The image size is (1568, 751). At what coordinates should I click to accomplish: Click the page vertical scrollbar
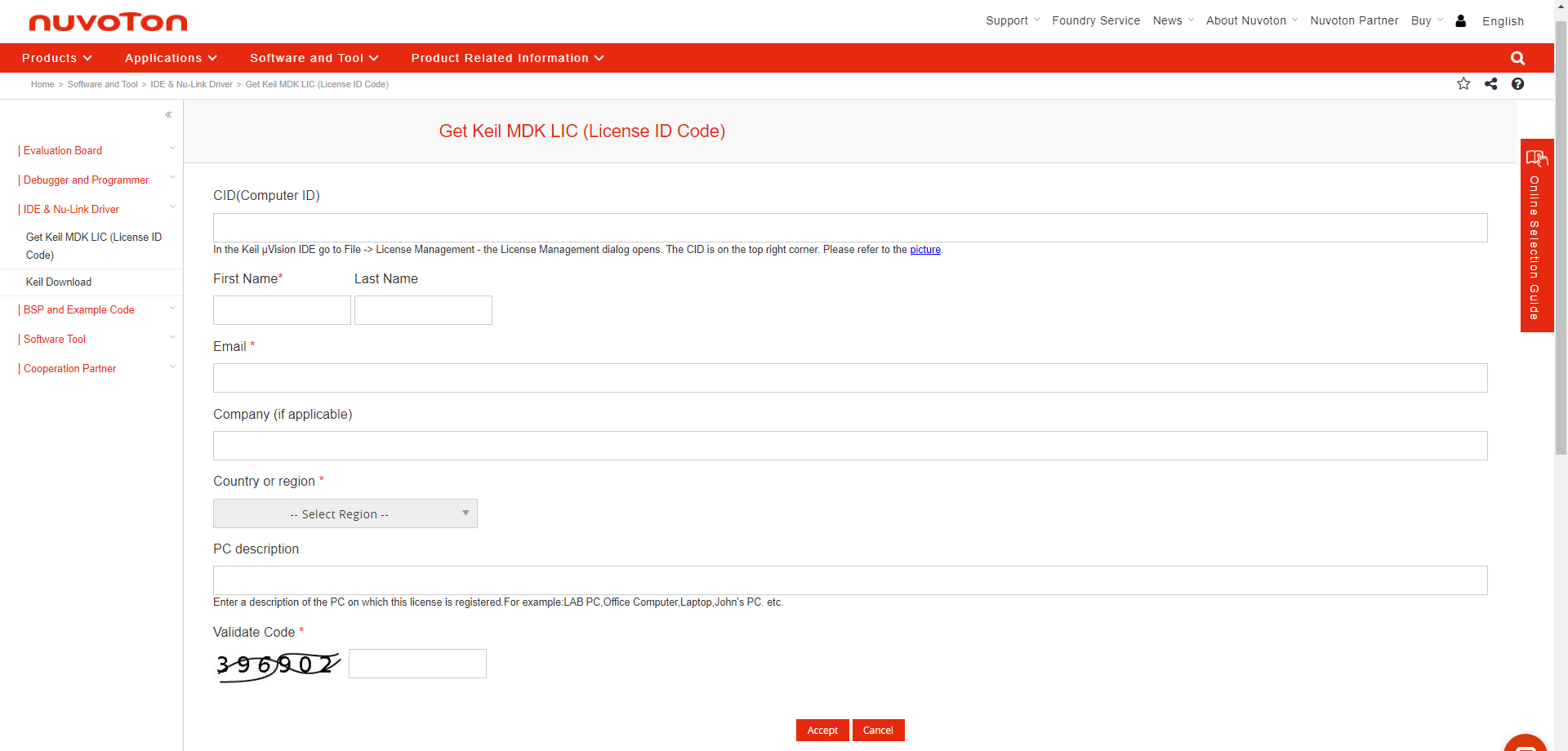click(1561, 237)
